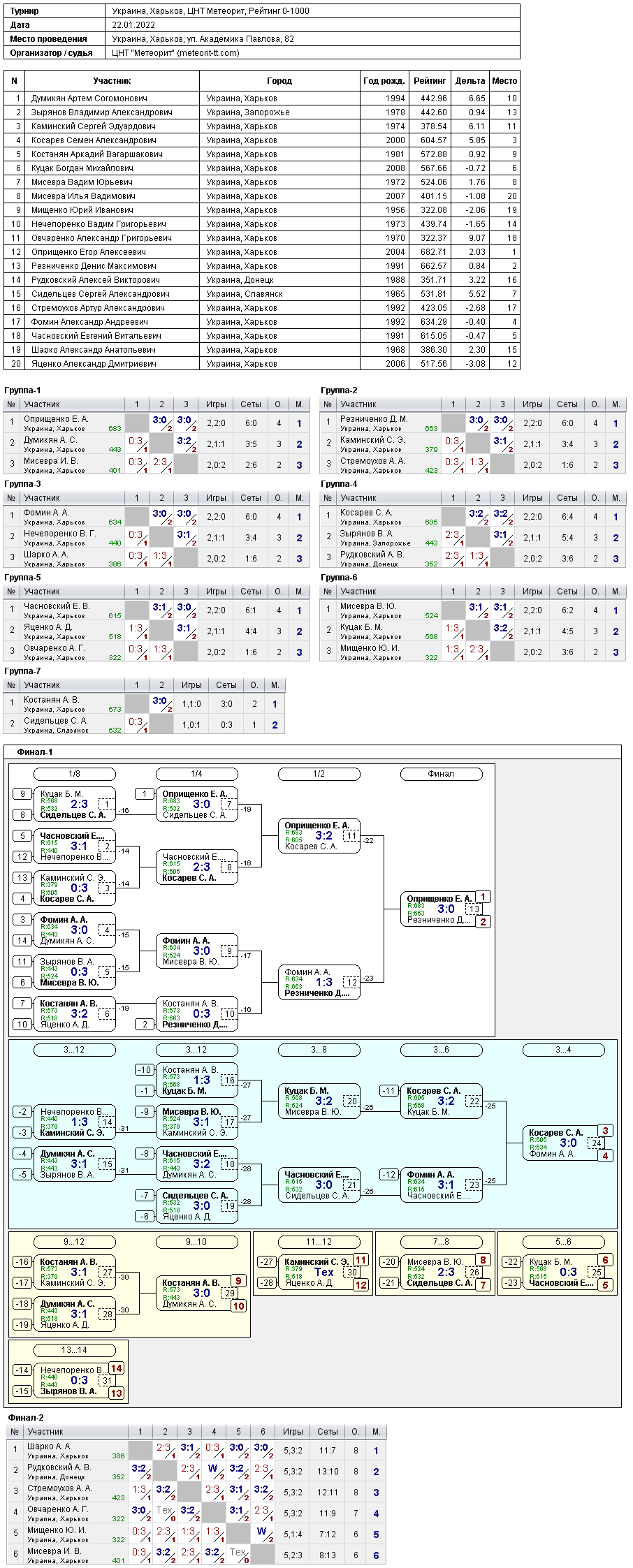Select the organizer text ЦНТ "Метеорит" (meteorit-tt.com)
Image resolution: width=633 pixels, height=1568 pixels.
point(175,53)
